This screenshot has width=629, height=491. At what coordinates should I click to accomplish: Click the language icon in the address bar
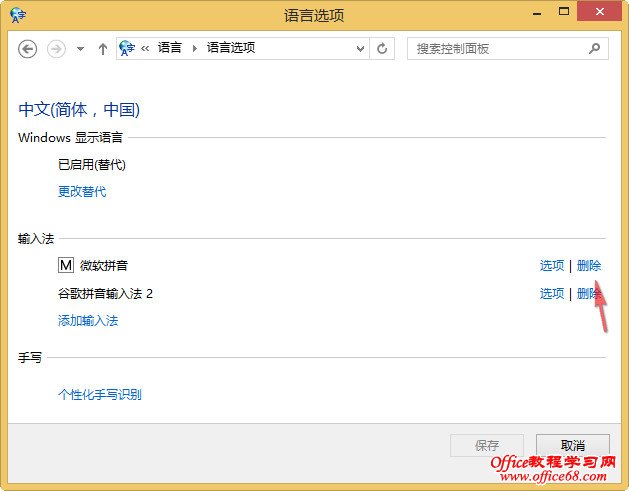[127, 49]
